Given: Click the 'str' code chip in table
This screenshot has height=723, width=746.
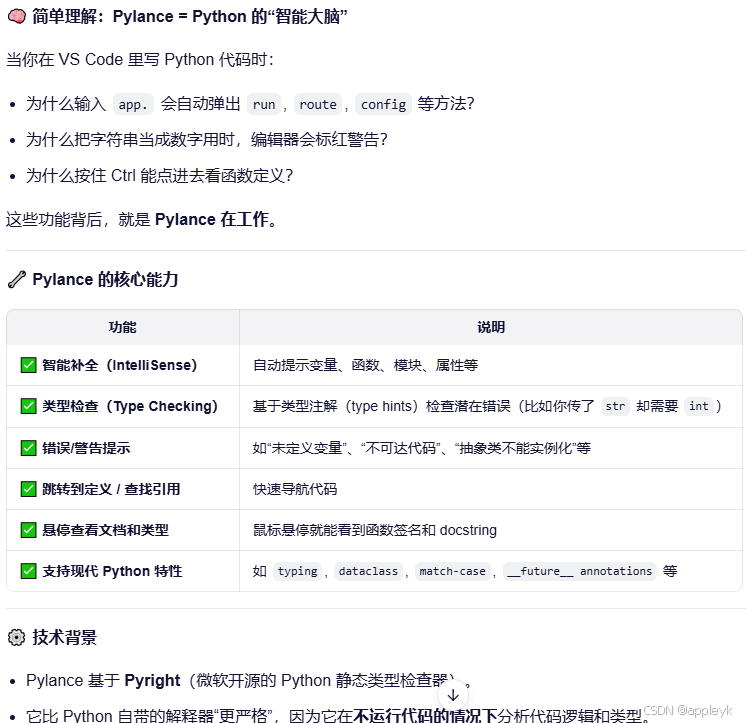Looking at the screenshot, I should coord(615,406).
